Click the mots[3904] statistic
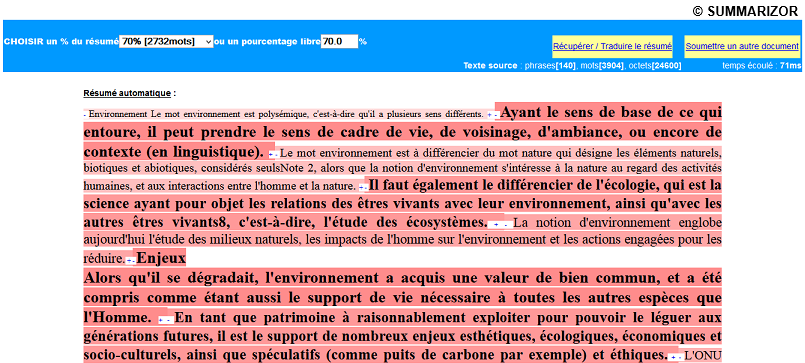Image resolution: width=805 pixels, height=363 pixels. (x=604, y=66)
